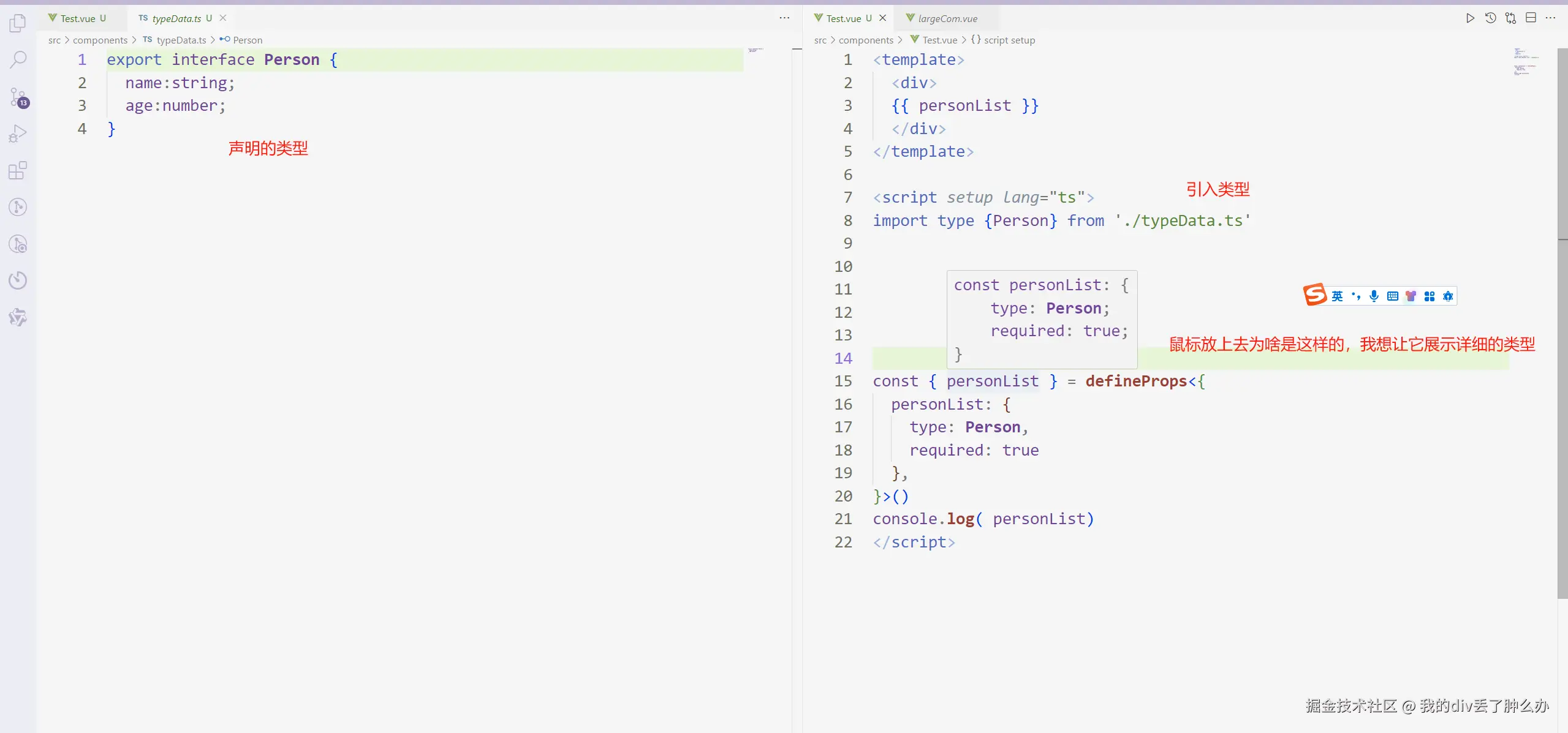Open the Search view in the activity bar
Screen dimensions: 1568x733
(x=18, y=60)
